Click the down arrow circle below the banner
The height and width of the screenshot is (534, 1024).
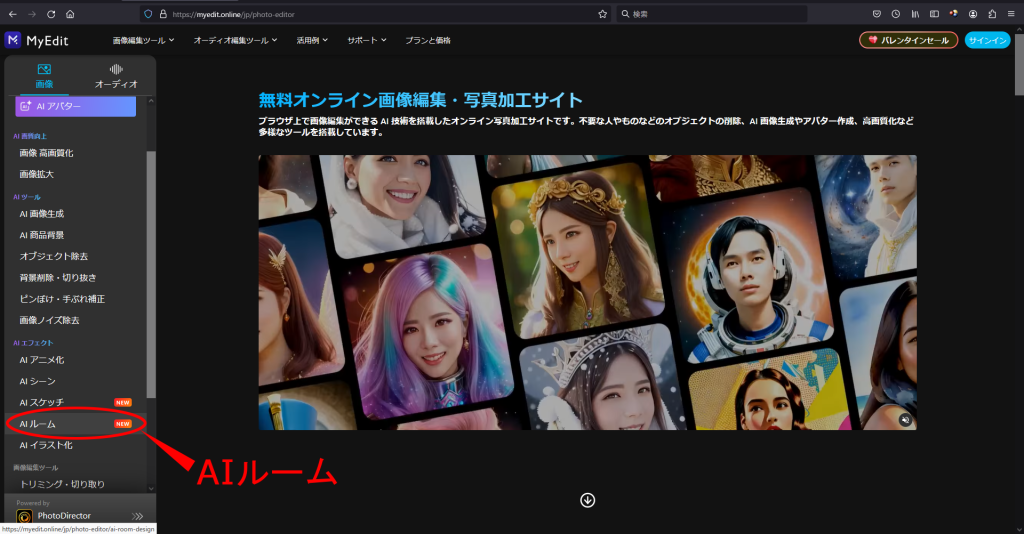tap(587, 500)
